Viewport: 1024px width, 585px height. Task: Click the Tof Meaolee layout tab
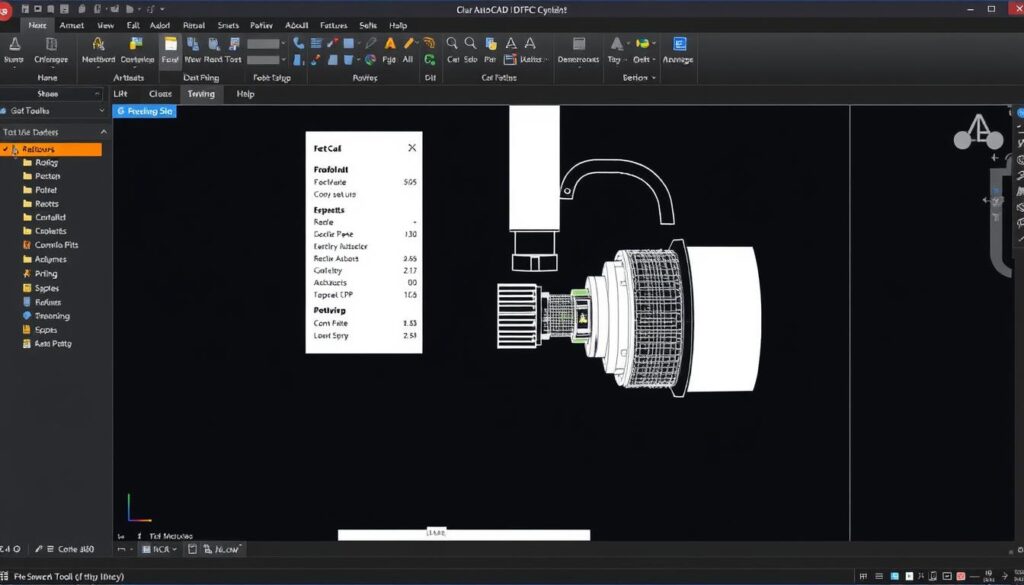click(x=170, y=535)
